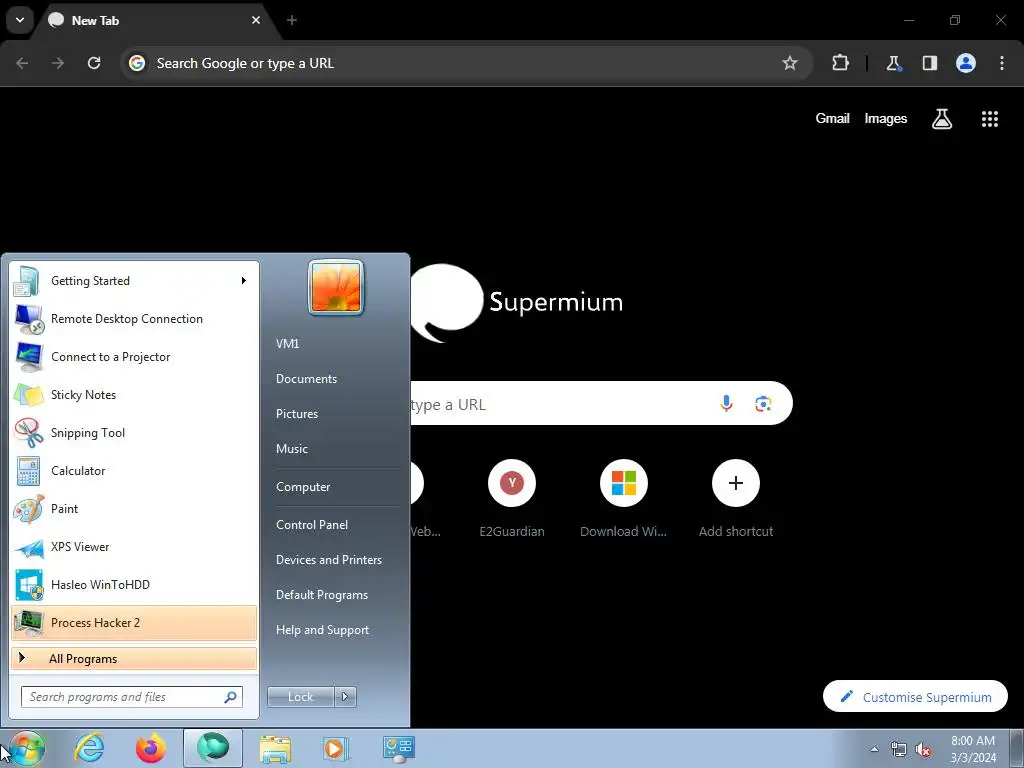
Task: Open a new tab with plus button
Action: [x=292, y=20]
